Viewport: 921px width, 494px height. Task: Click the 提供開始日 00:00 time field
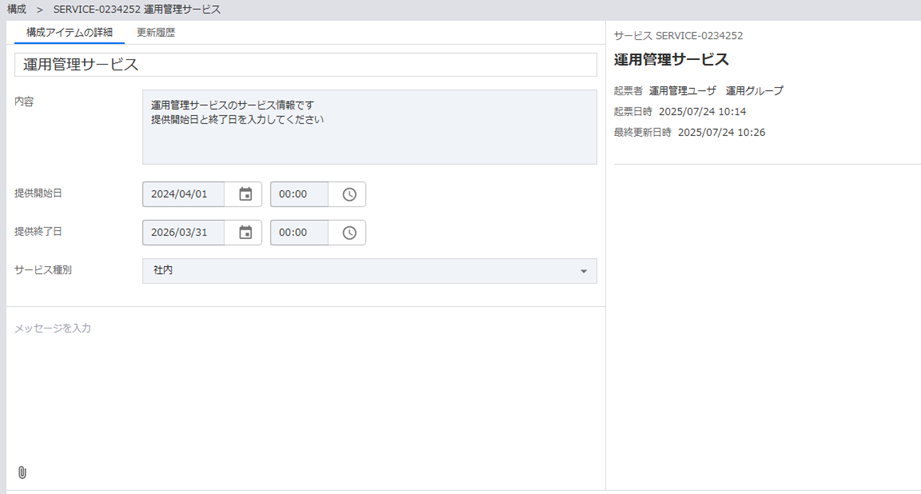tap(298, 194)
